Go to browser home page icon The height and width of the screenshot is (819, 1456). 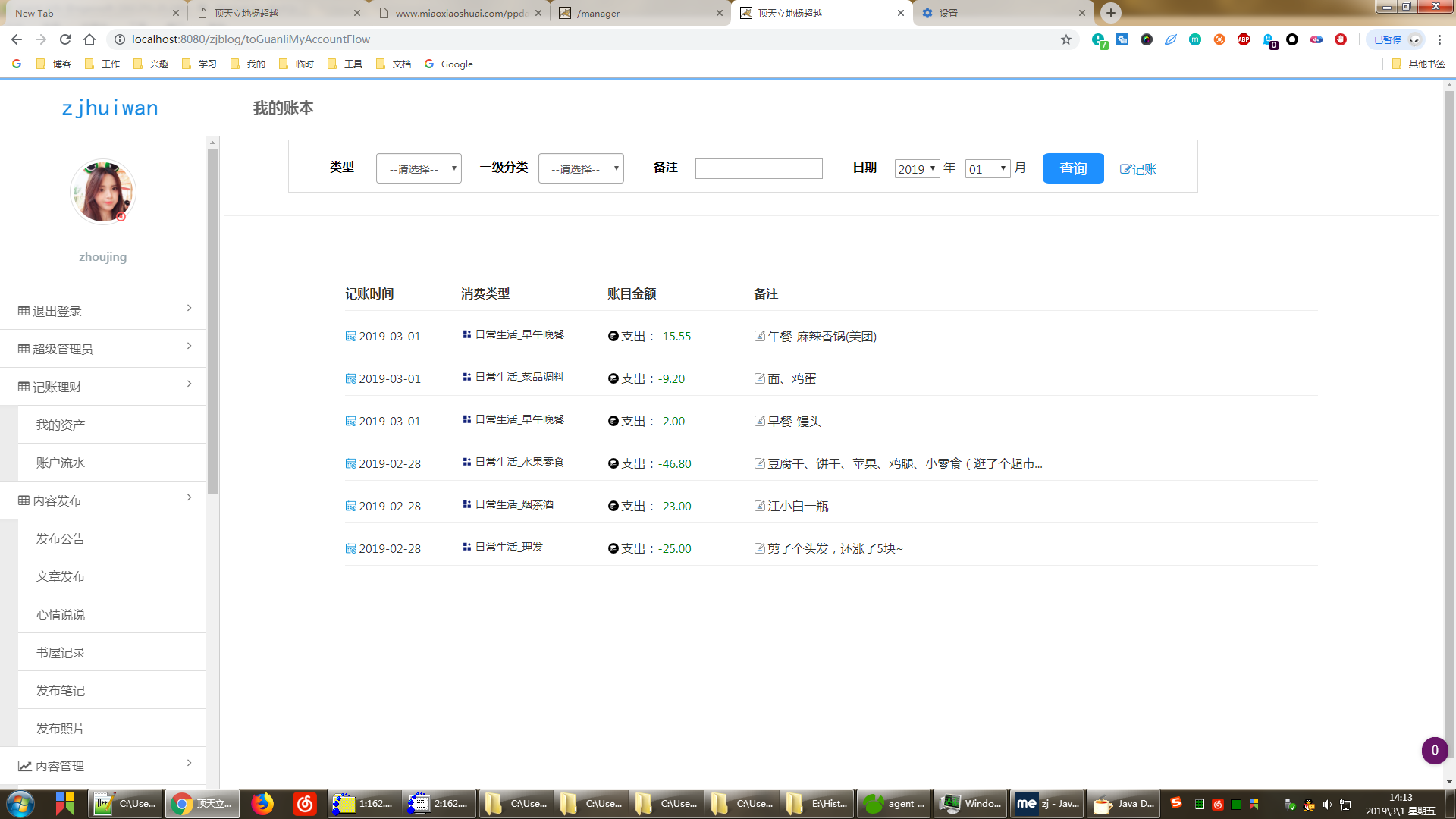click(89, 39)
